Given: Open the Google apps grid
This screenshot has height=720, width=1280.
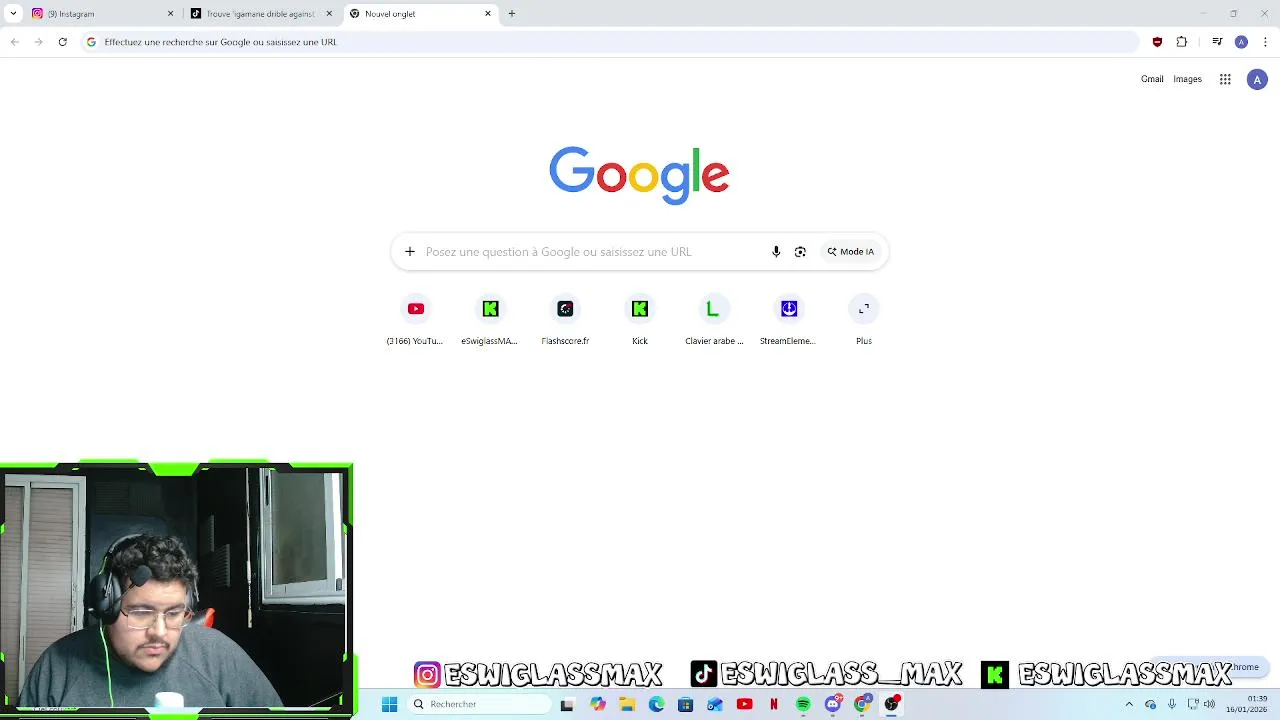Looking at the screenshot, I should click(x=1225, y=79).
